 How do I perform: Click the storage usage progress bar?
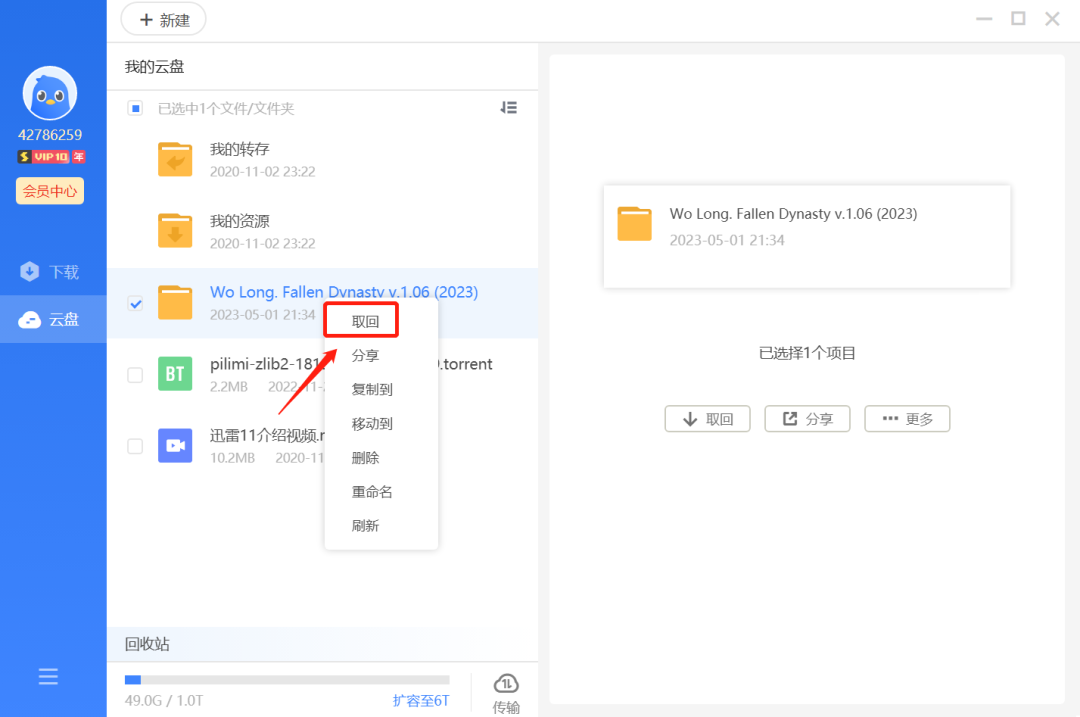coord(287,680)
